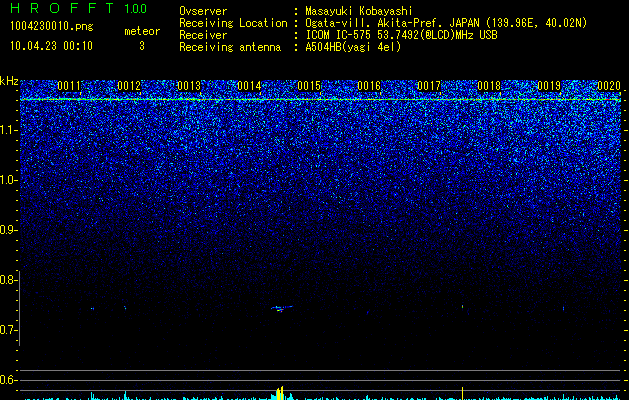Click the 0014 time marker
The image size is (629, 400).
(x=249, y=86)
